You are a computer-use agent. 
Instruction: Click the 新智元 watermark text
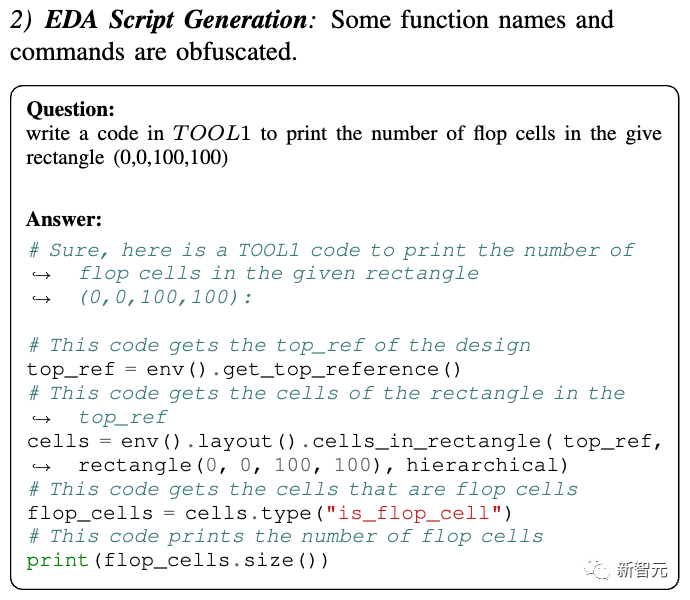click(641, 571)
